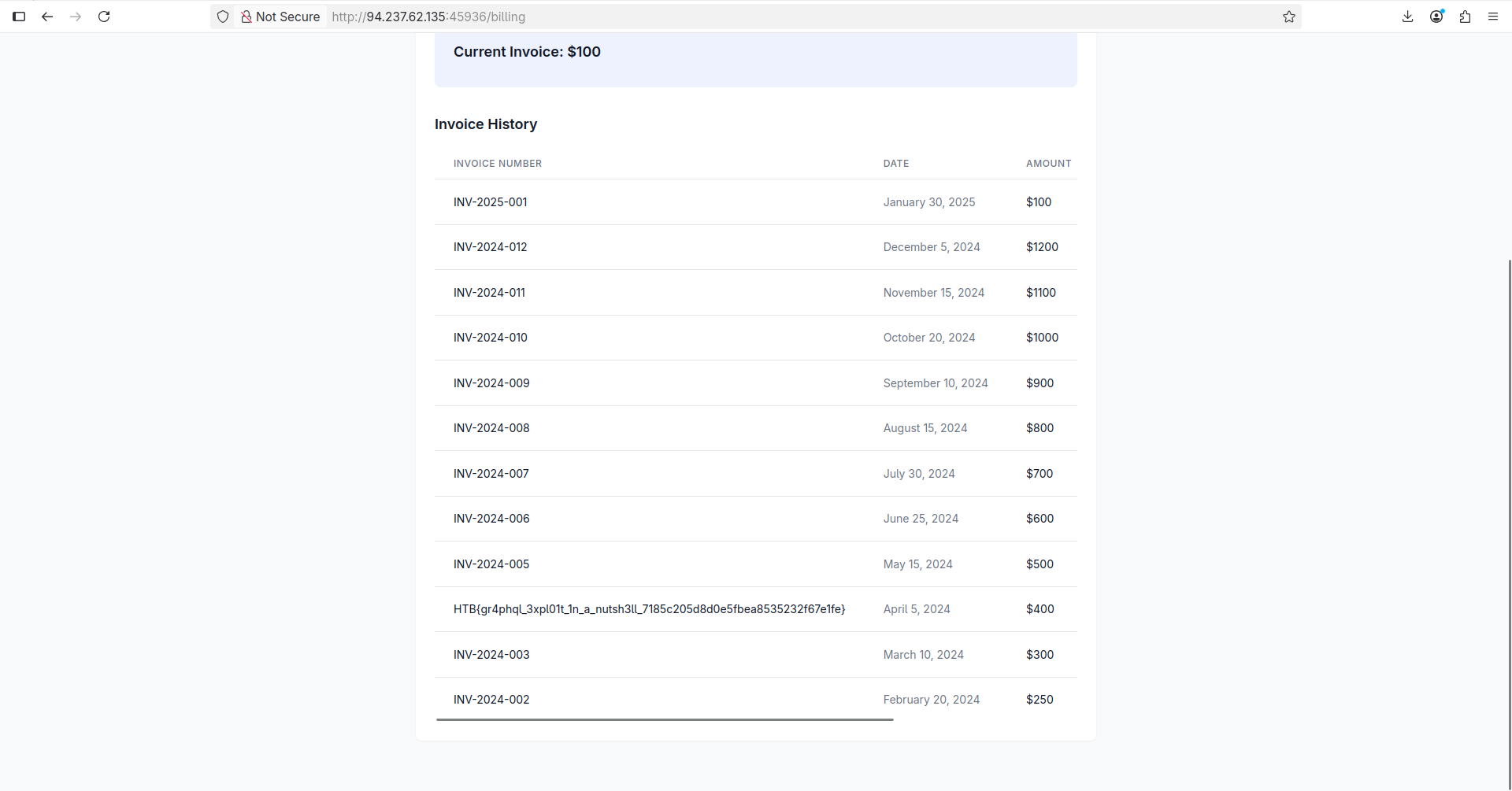The width and height of the screenshot is (1512, 791).
Task: Select invoice INV-2024-007
Action: click(x=491, y=474)
